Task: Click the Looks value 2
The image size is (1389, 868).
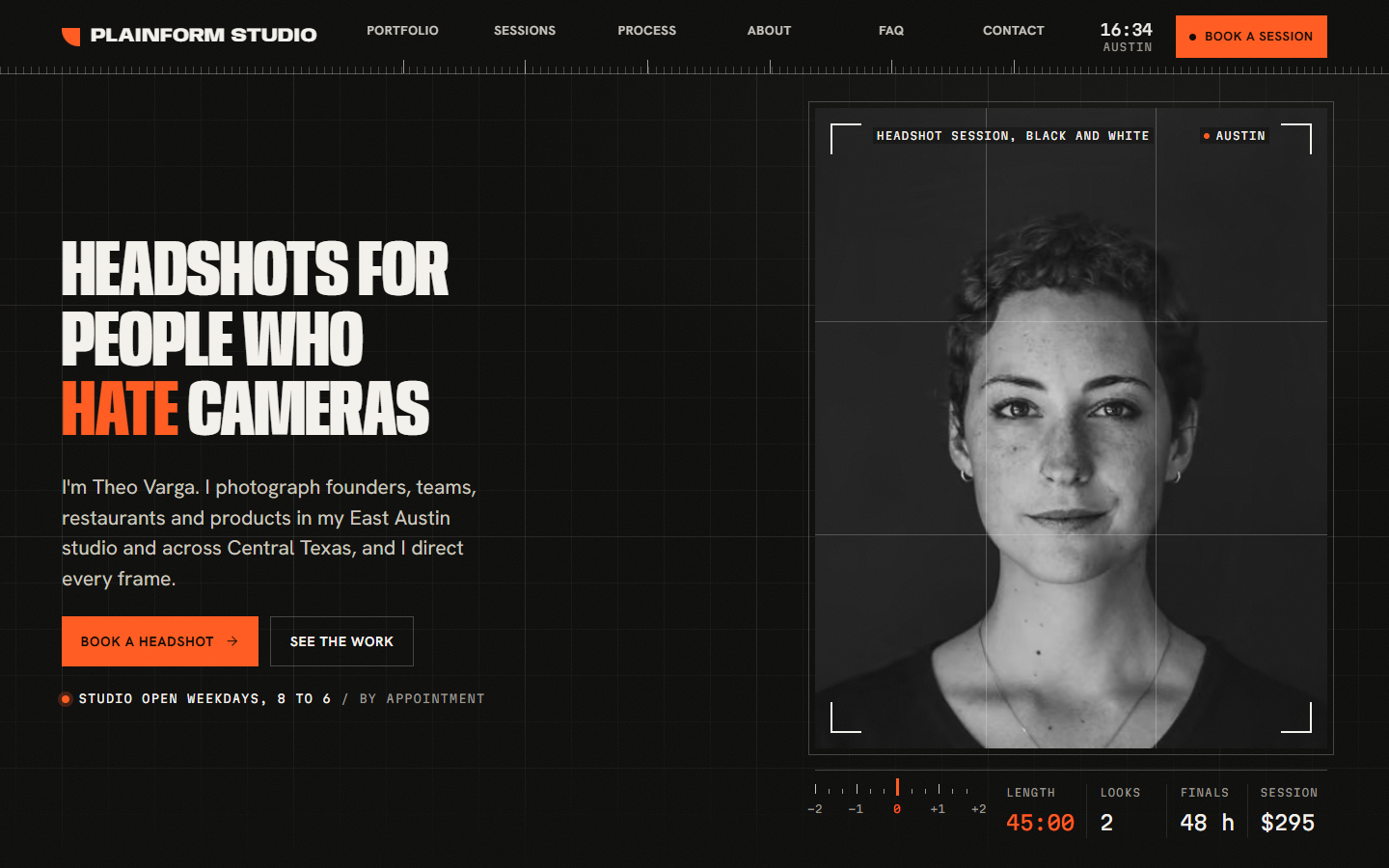Action: (1106, 823)
